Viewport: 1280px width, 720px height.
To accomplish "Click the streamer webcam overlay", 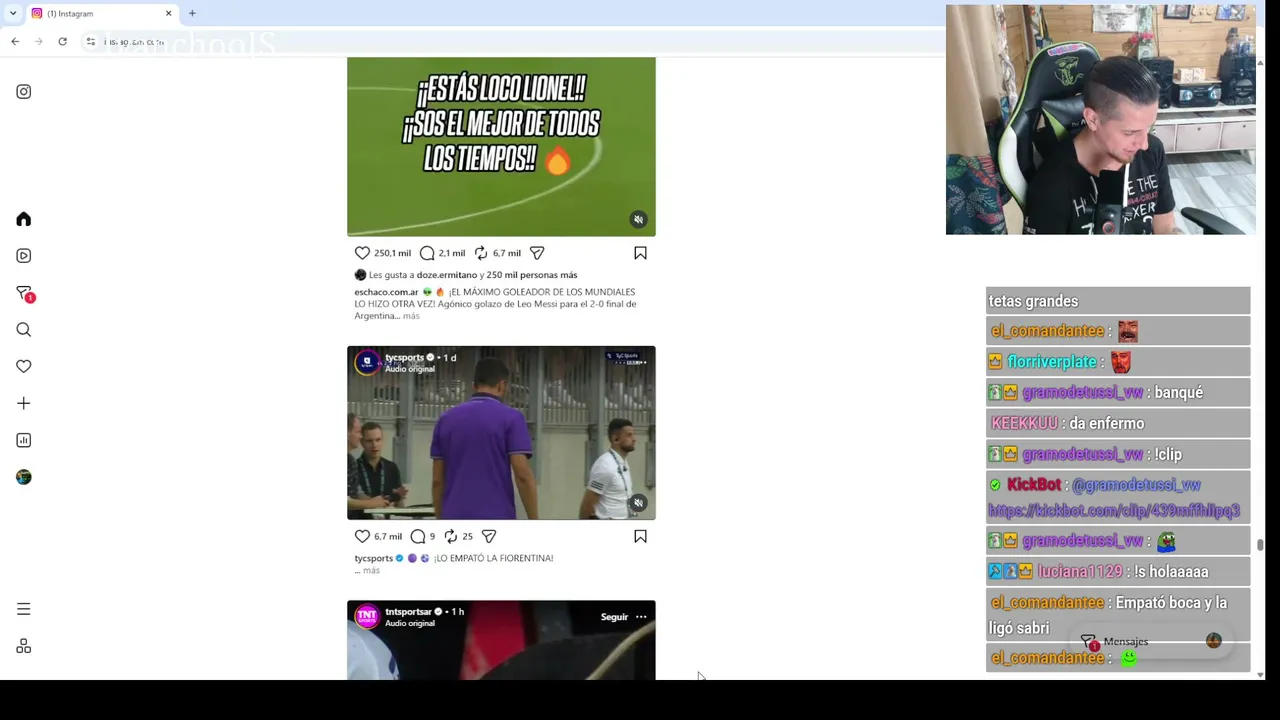I will (1101, 120).
